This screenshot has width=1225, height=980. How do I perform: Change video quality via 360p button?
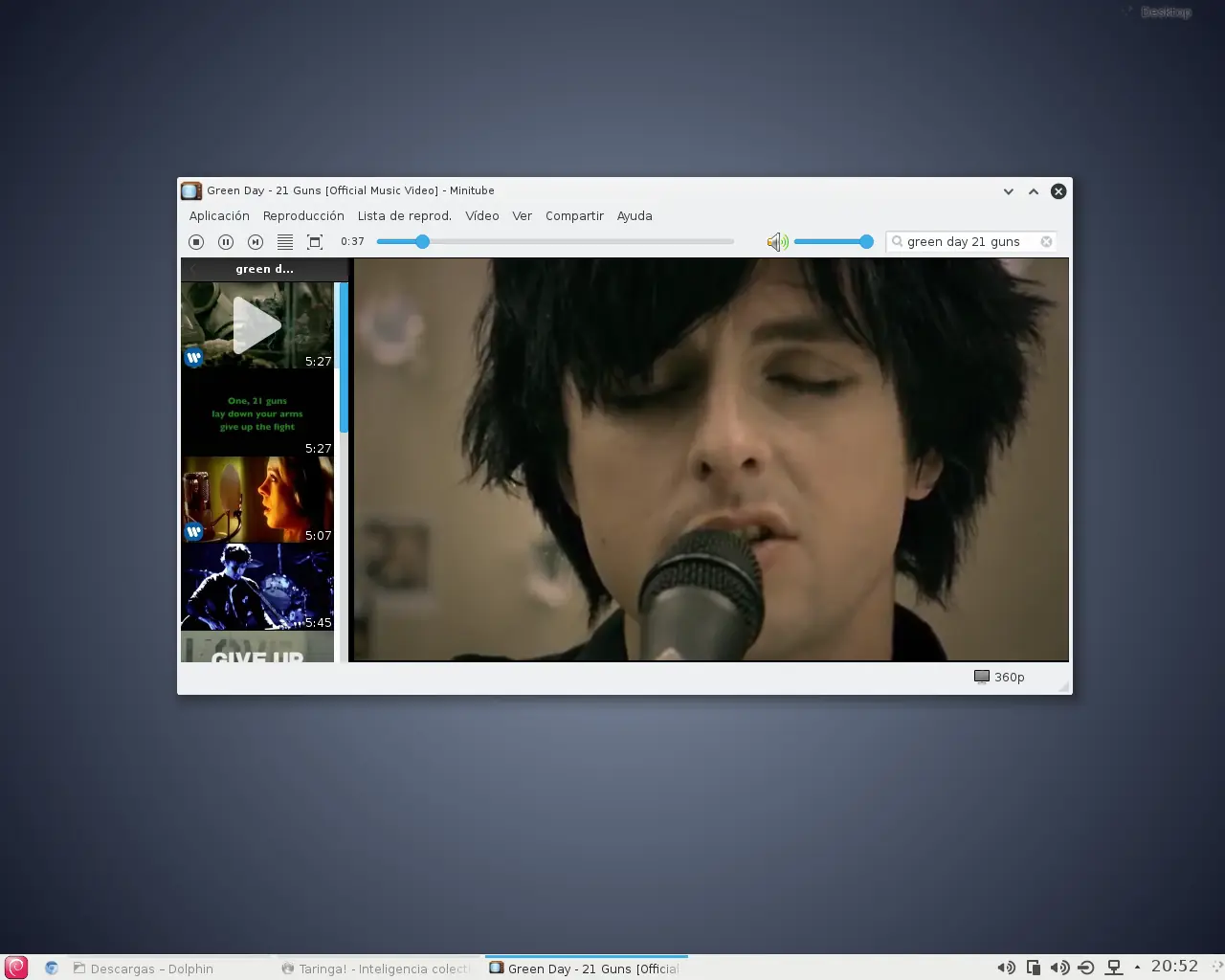1000,677
